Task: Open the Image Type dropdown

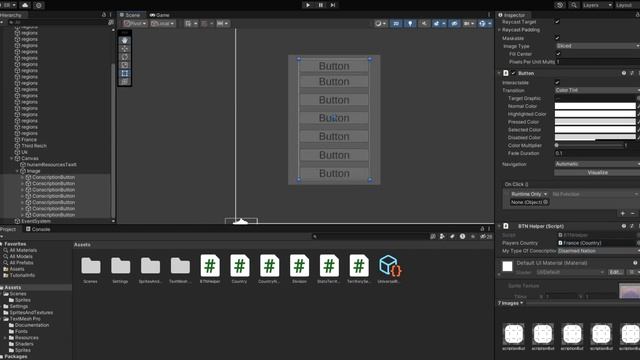Action: click(597, 46)
